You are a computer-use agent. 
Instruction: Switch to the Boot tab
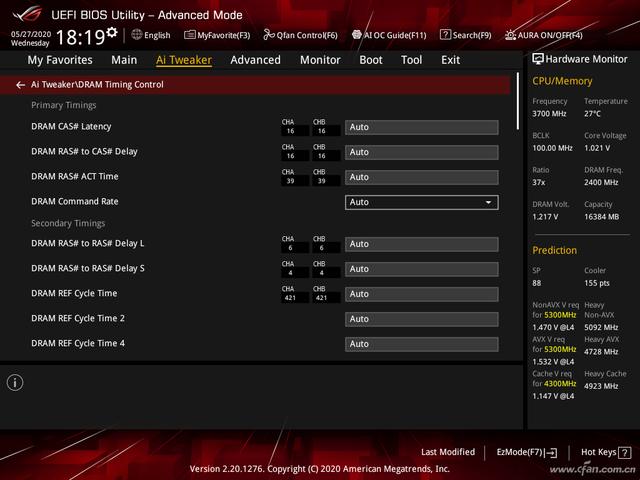pos(371,60)
